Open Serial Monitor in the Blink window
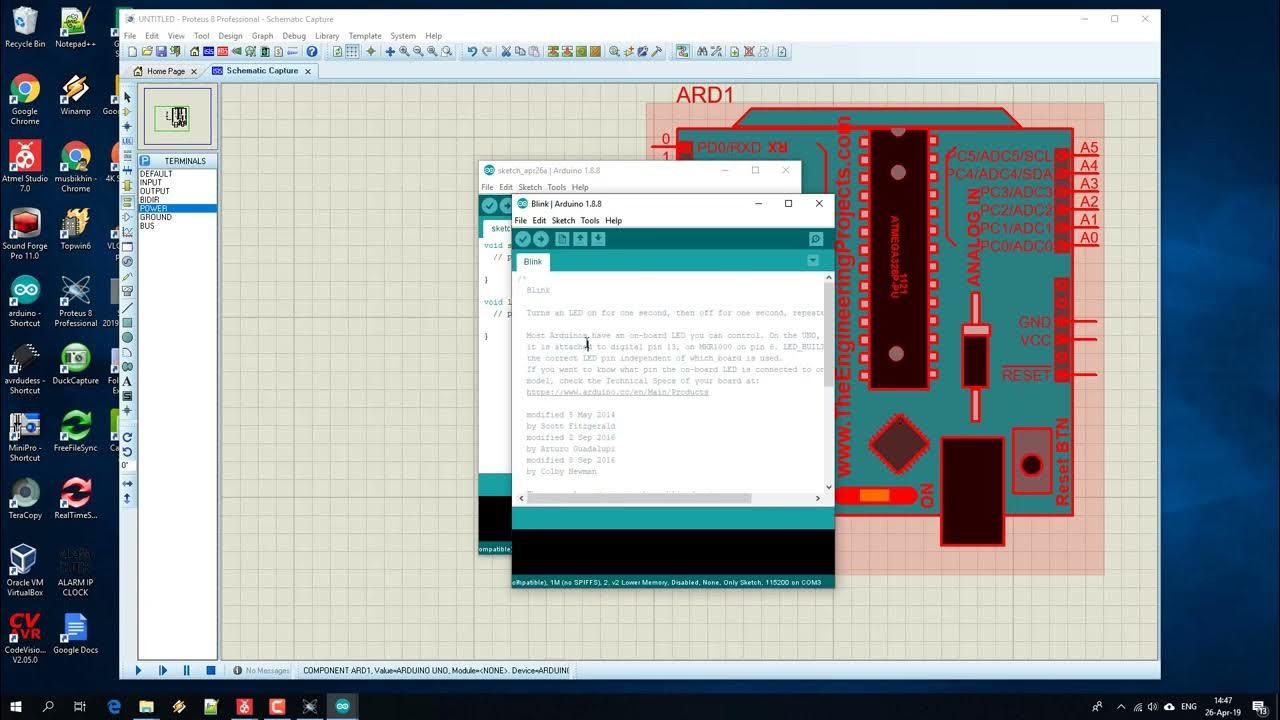 (x=816, y=239)
